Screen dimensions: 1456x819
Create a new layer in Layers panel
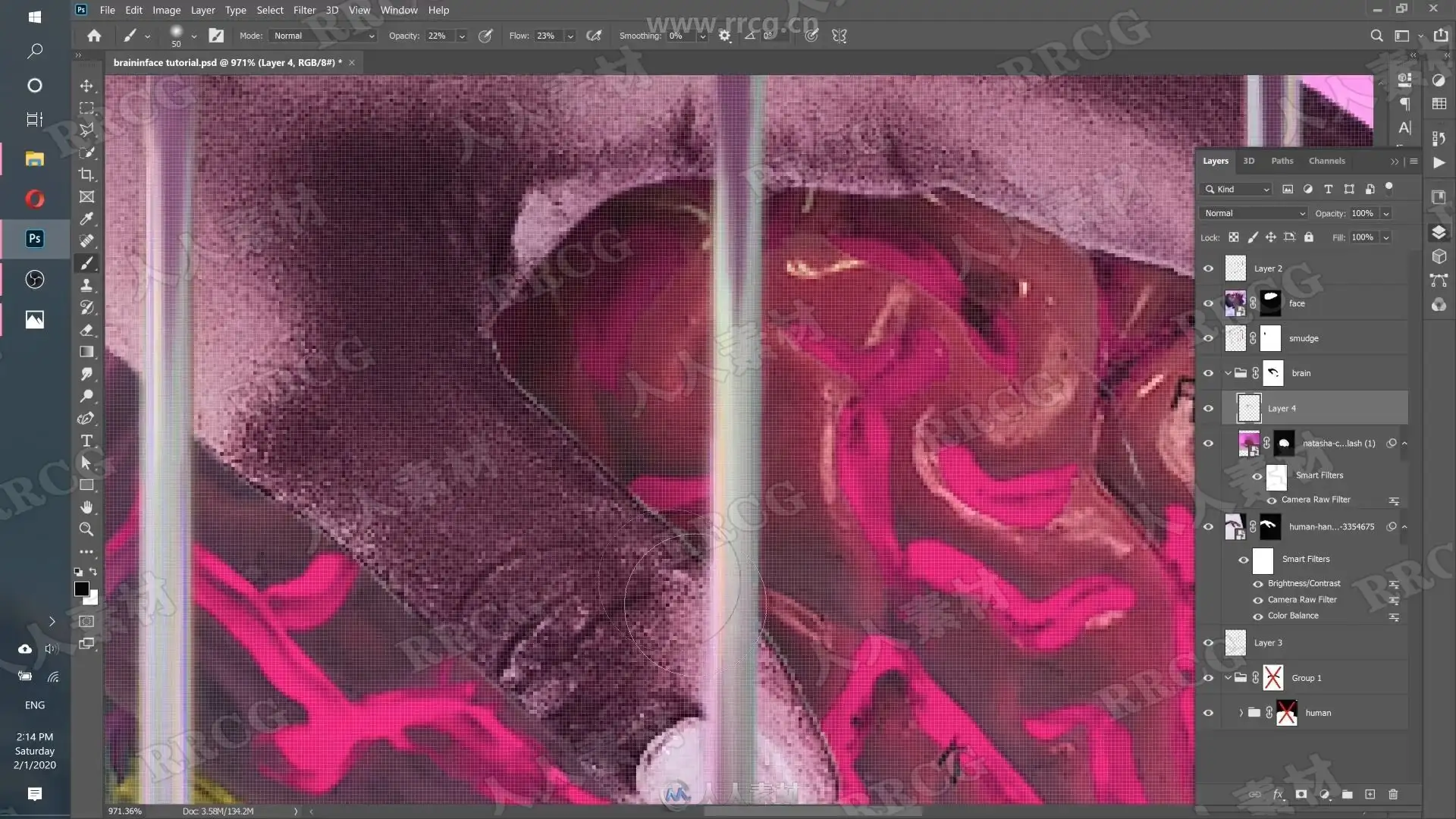(x=1370, y=794)
